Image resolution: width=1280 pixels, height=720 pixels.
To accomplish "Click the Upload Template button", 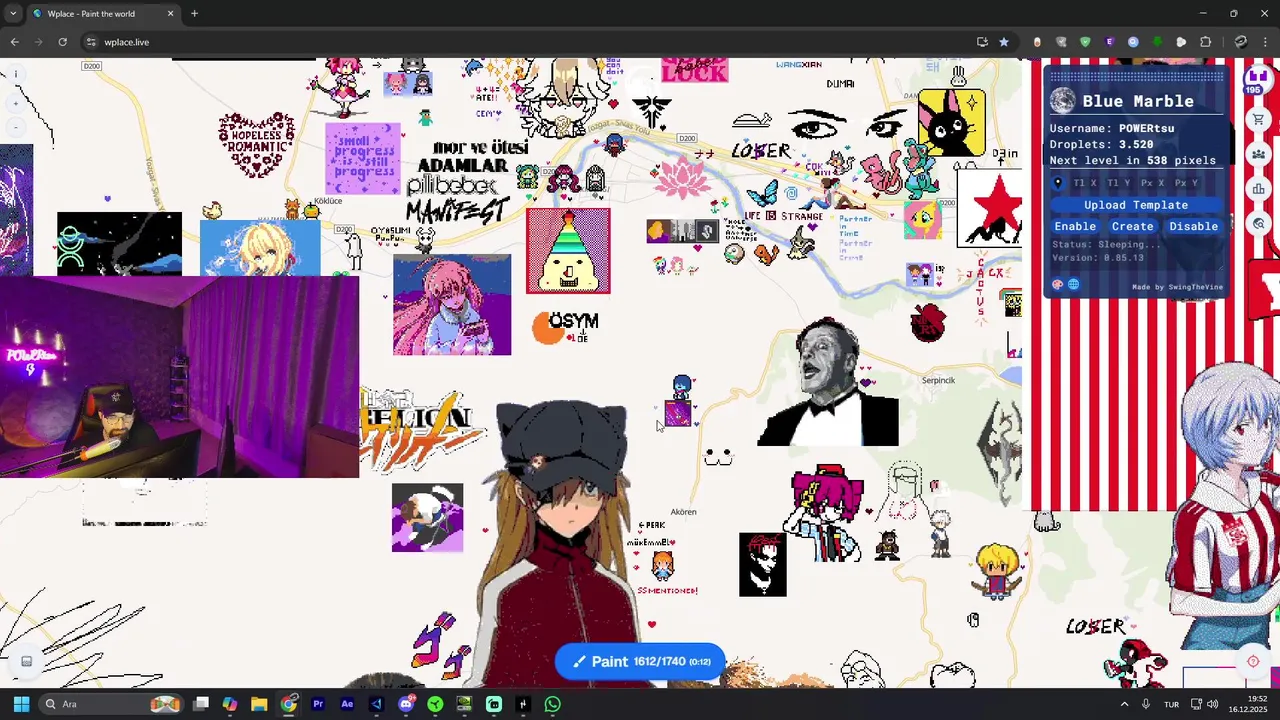I will [x=1136, y=205].
